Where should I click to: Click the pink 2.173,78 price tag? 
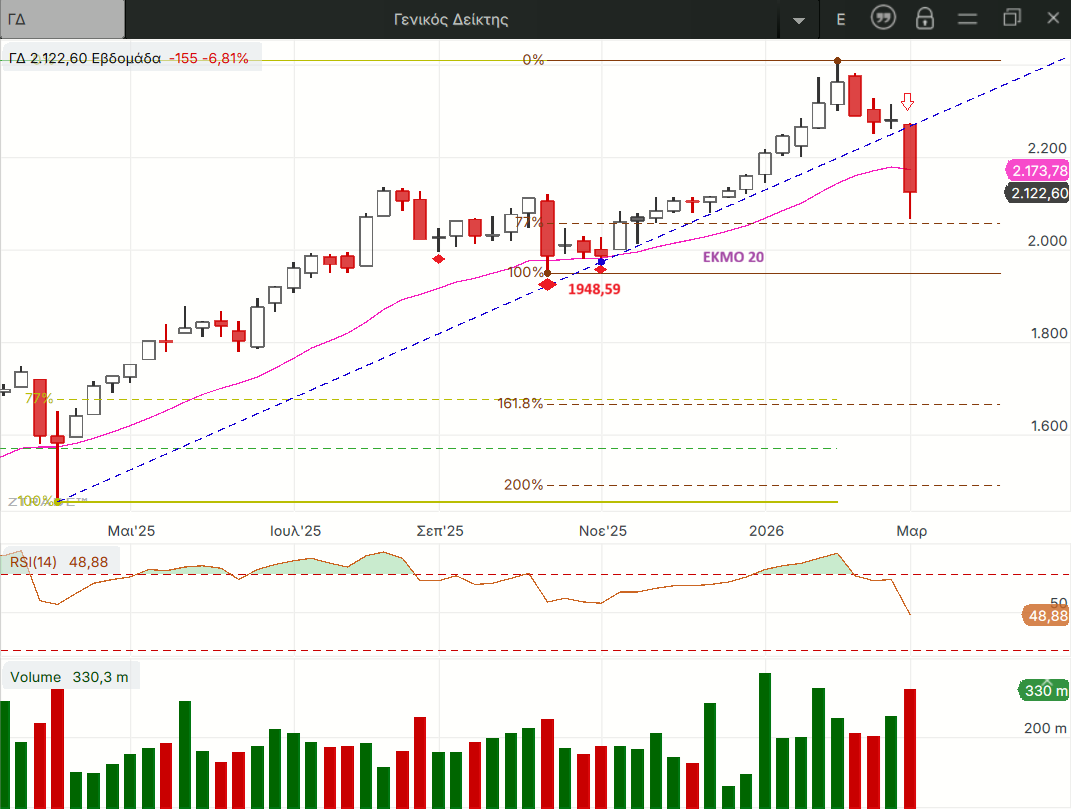pyautogui.click(x=1037, y=171)
